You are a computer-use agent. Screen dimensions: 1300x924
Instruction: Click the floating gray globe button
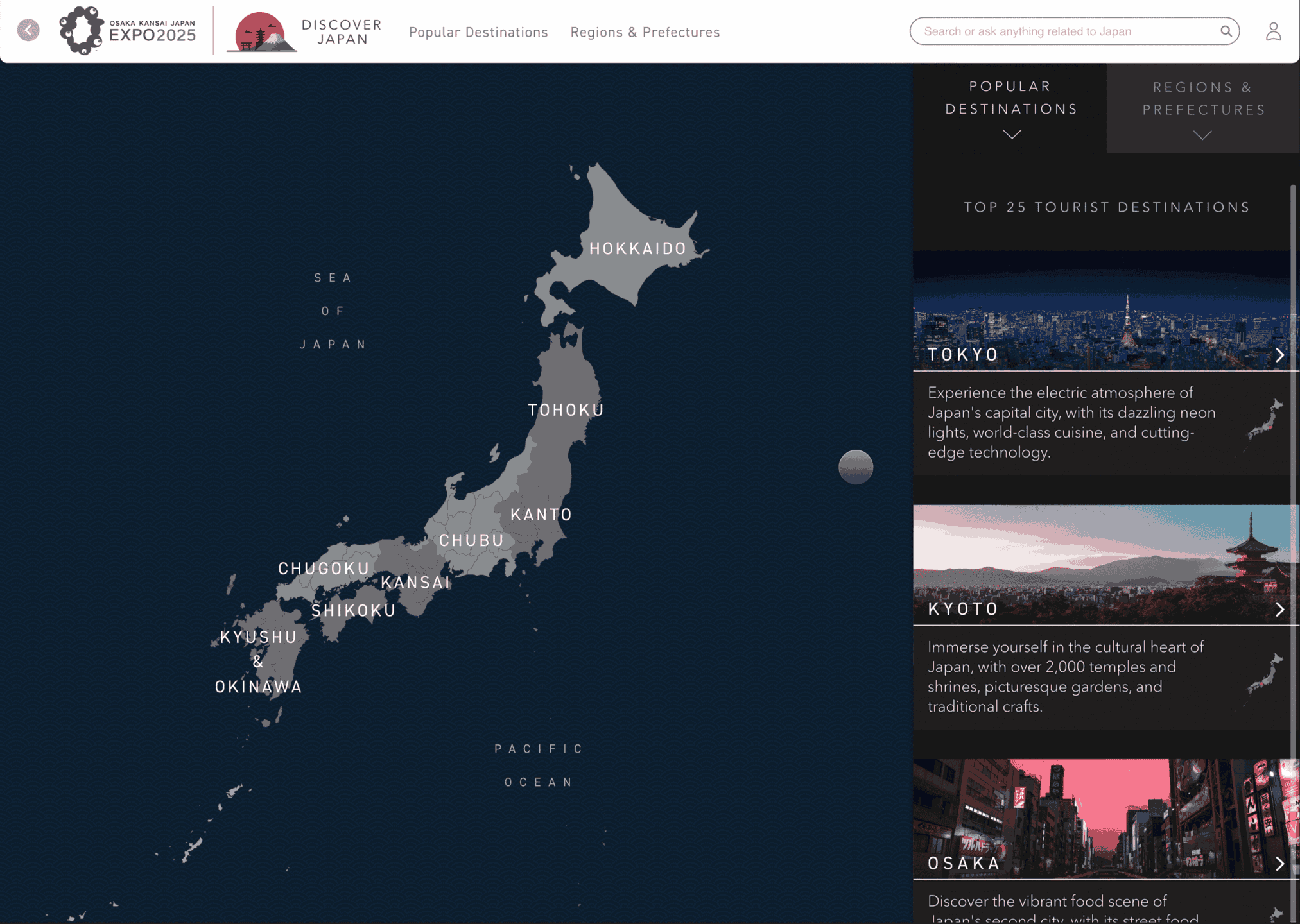[855, 467]
